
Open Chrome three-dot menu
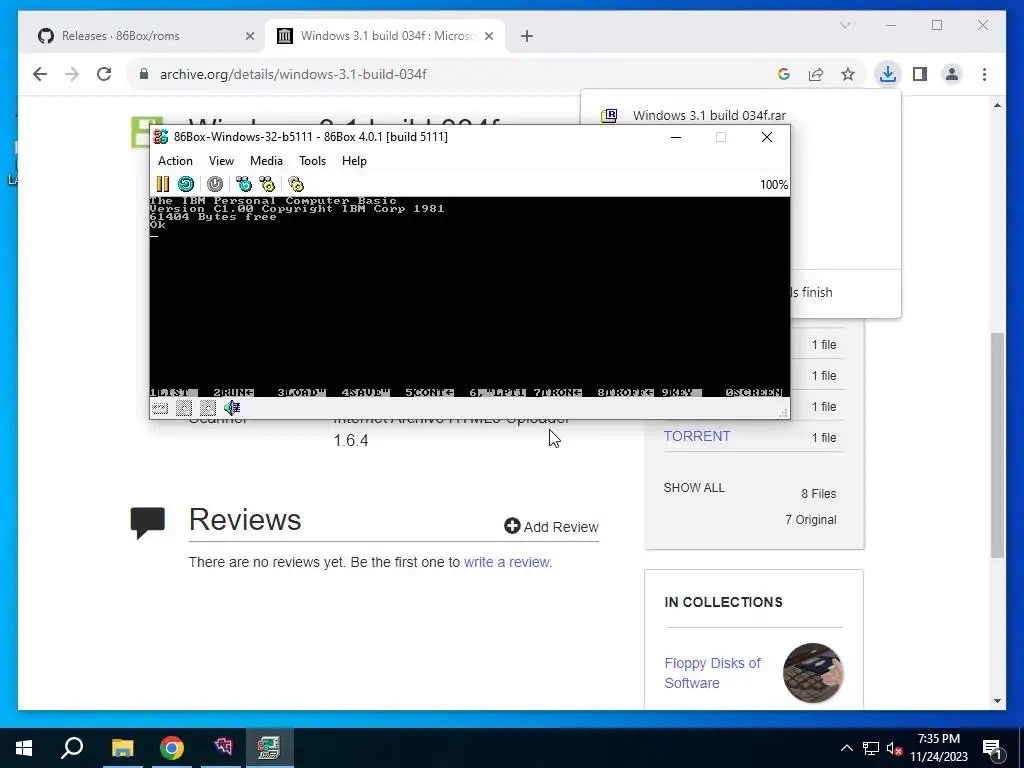(984, 74)
